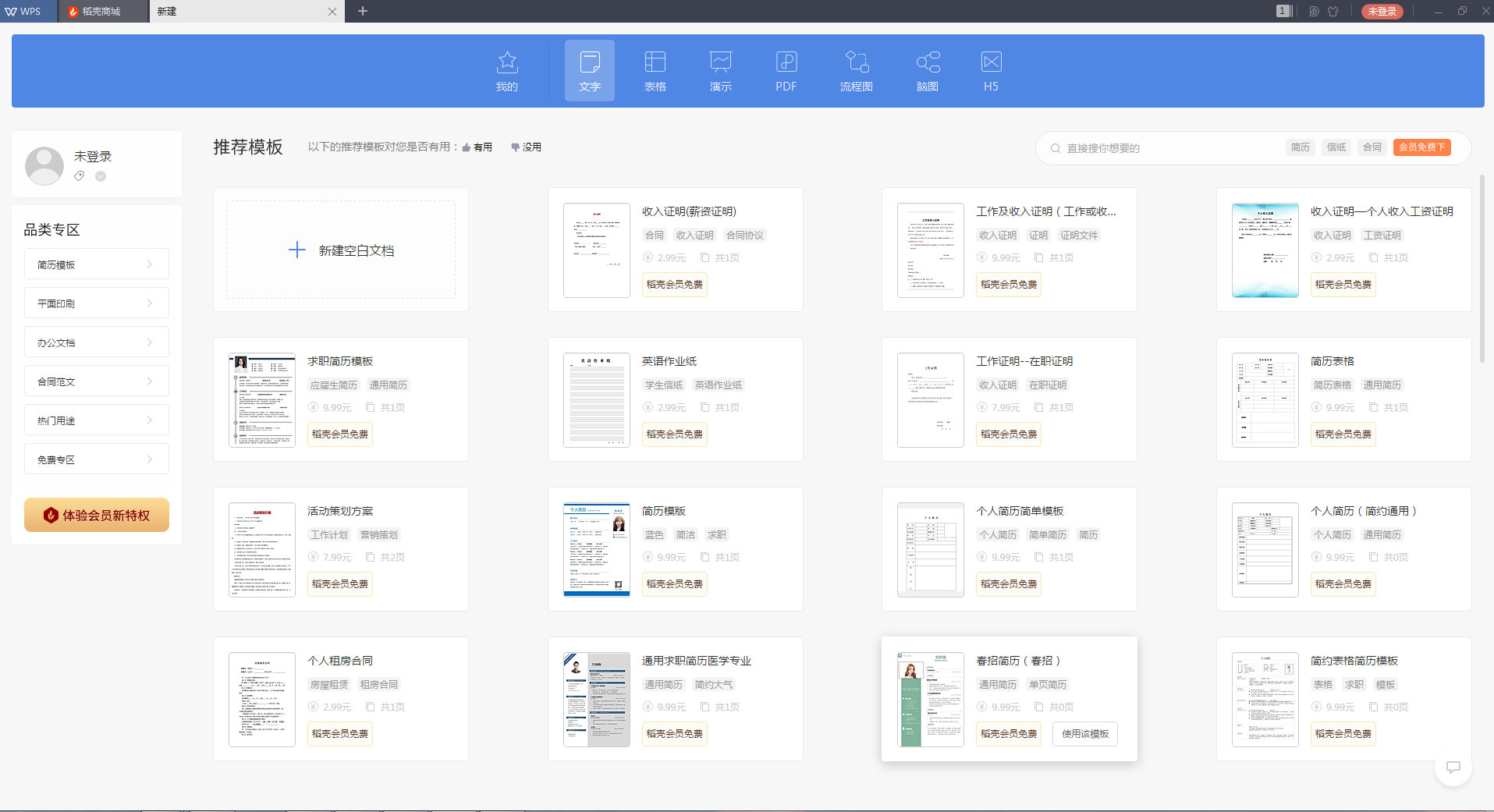1494x812 pixels.
Task: Select the 信纸 search suggestion tag
Action: pos(1336,147)
